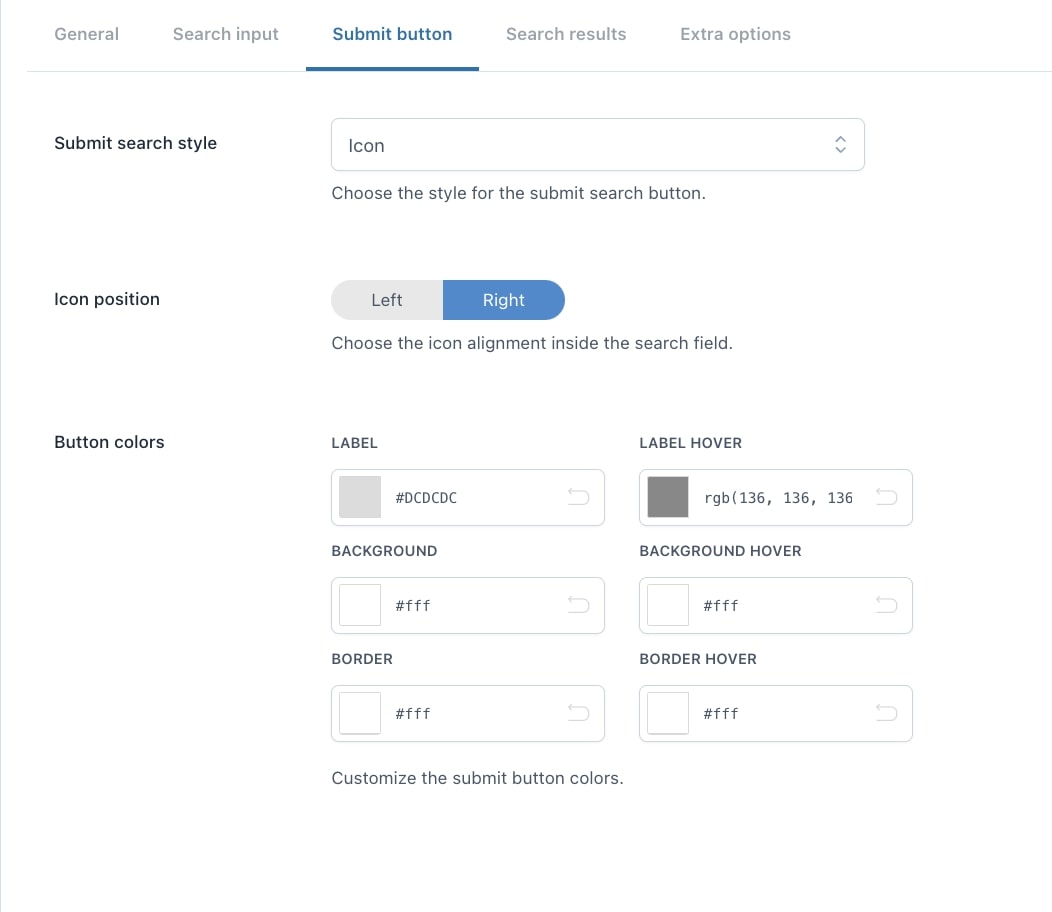Image resolution: width=1052 pixels, height=912 pixels.
Task: Set icon position to Left
Action: tap(387, 300)
